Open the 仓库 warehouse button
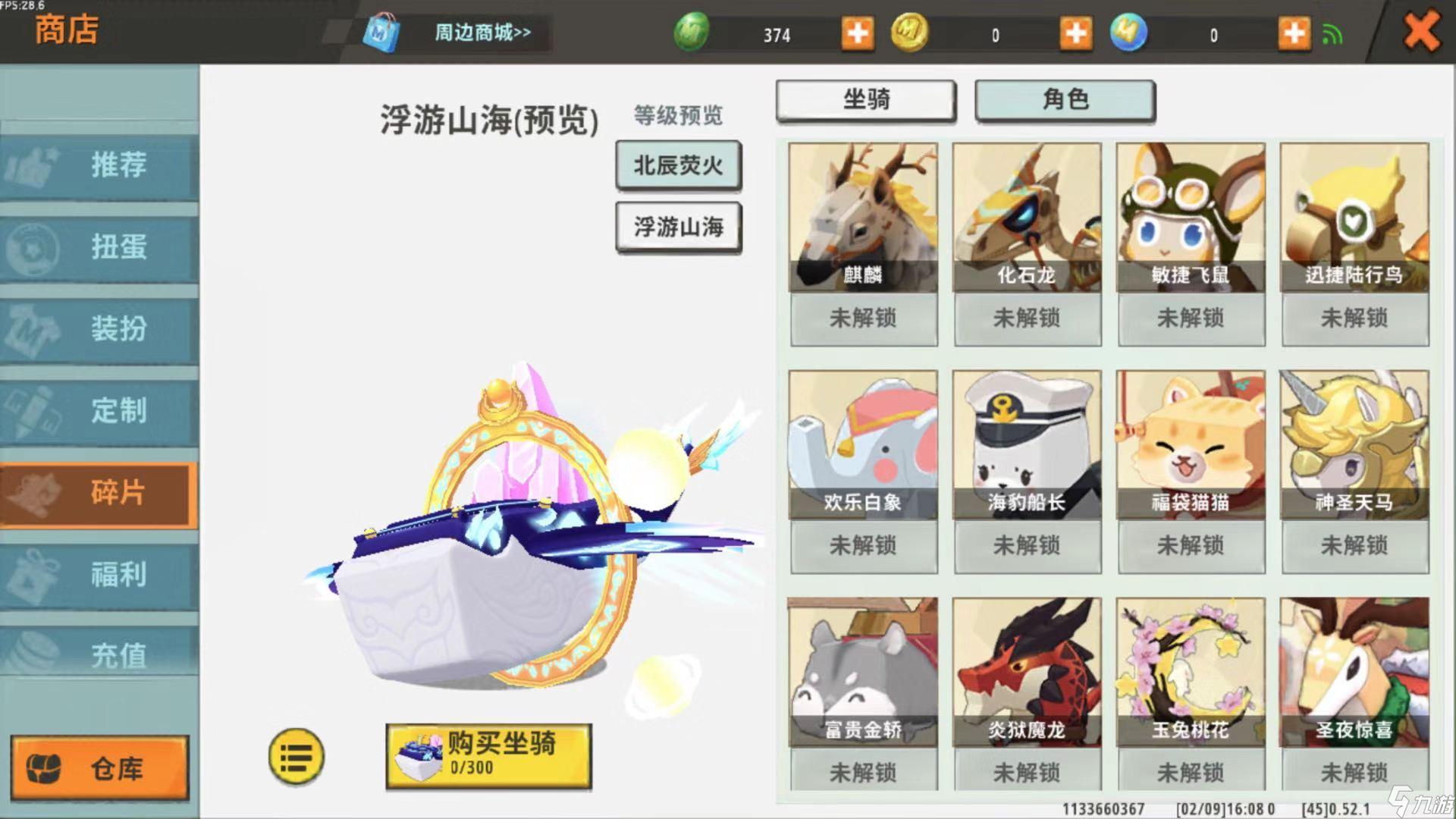Image resolution: width=1456 pixels, height=819 pixels. tap(99, 768)
